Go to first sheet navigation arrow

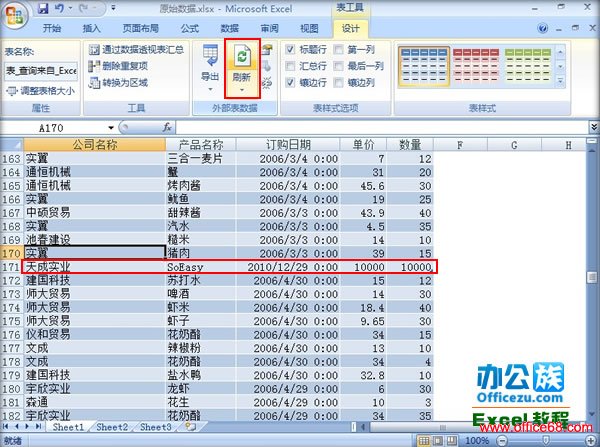pos(6,426)
